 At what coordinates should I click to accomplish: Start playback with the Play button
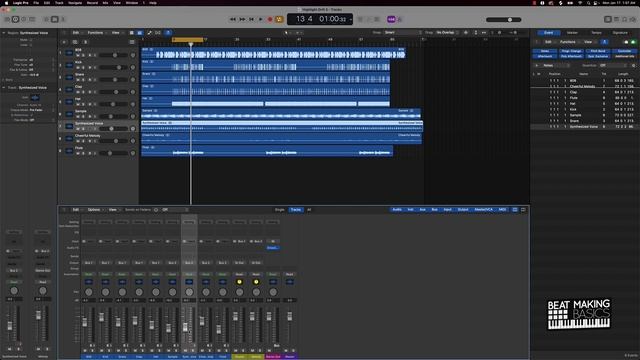point(260,19)
